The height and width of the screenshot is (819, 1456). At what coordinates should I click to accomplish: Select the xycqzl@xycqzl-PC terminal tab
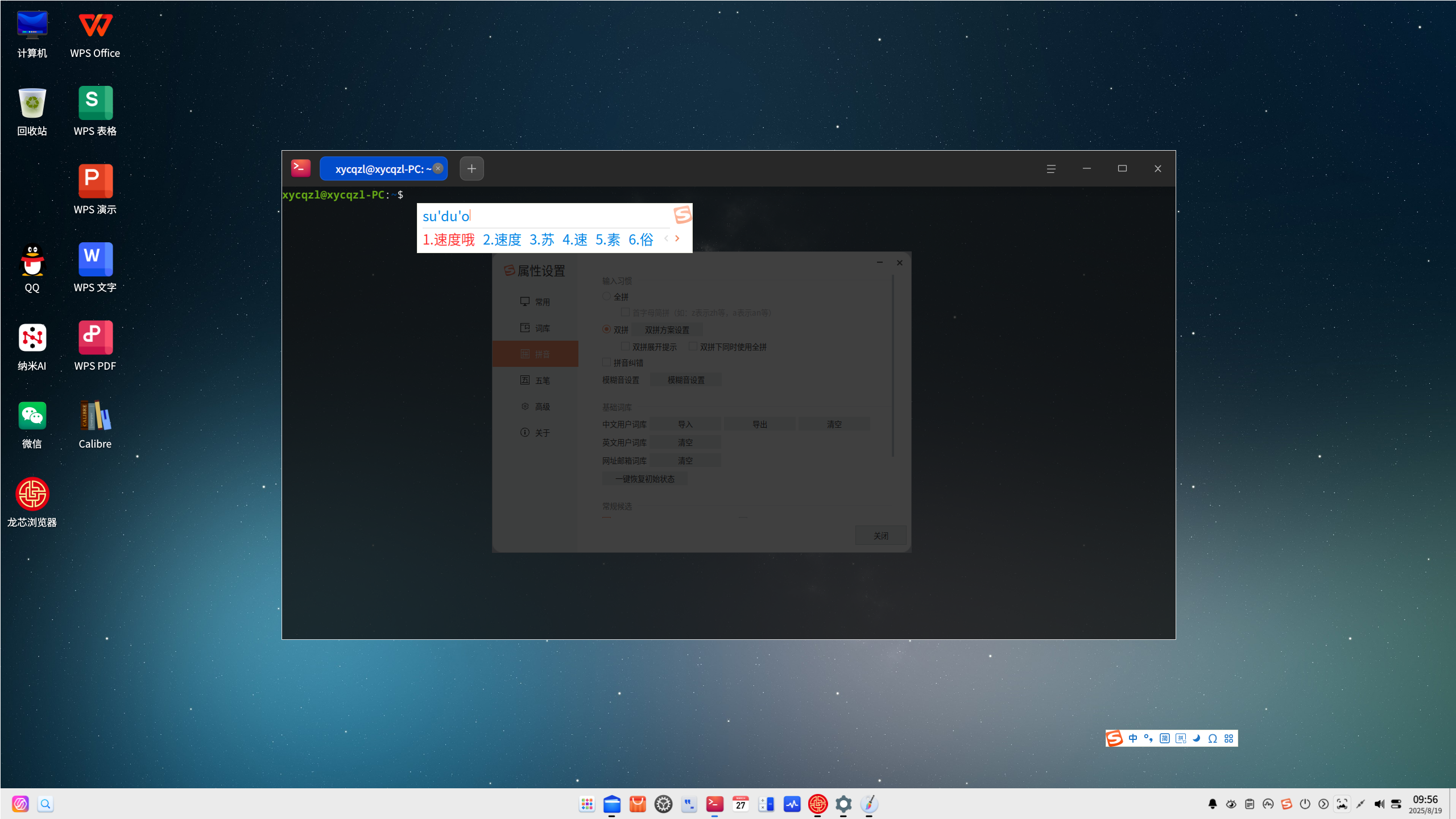[383, 169]
